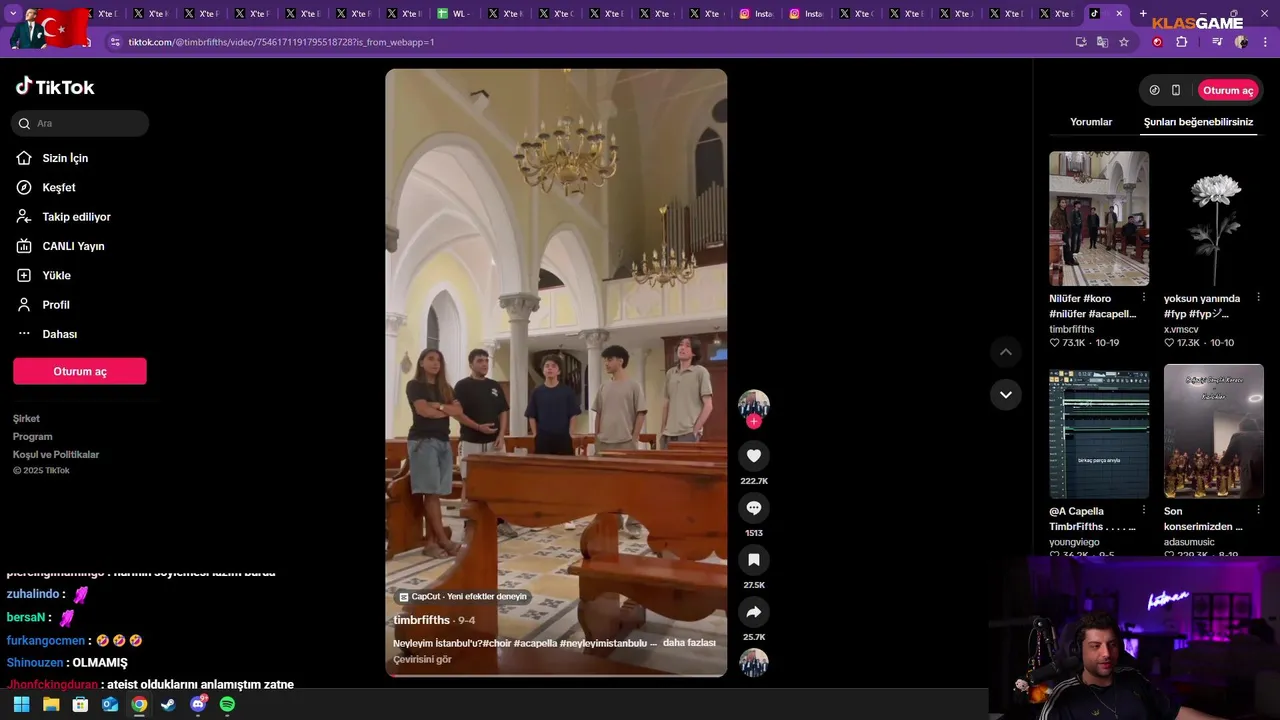Viewport: 1280px width, 720px height.
Task: Open Outlook from the taskbar
Action: coord(110,704)
